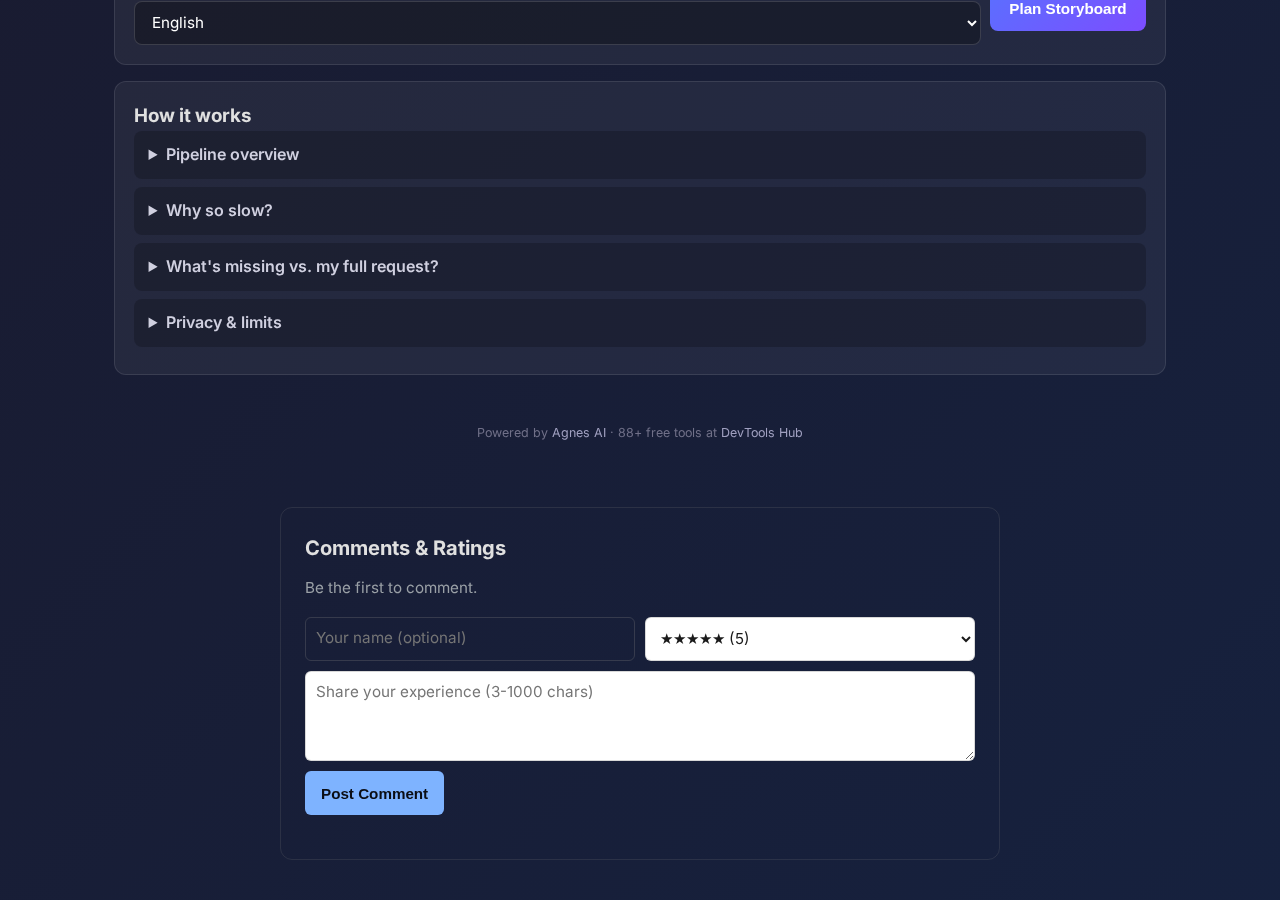This screenshot has height=900, width=1280.
Task: Click the How it works heading
Action: click(193, 115)
